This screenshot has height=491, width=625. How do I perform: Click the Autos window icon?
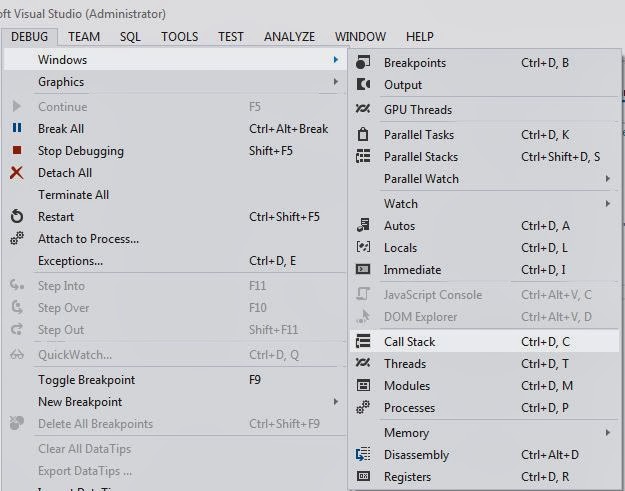(x=363, y=225)
